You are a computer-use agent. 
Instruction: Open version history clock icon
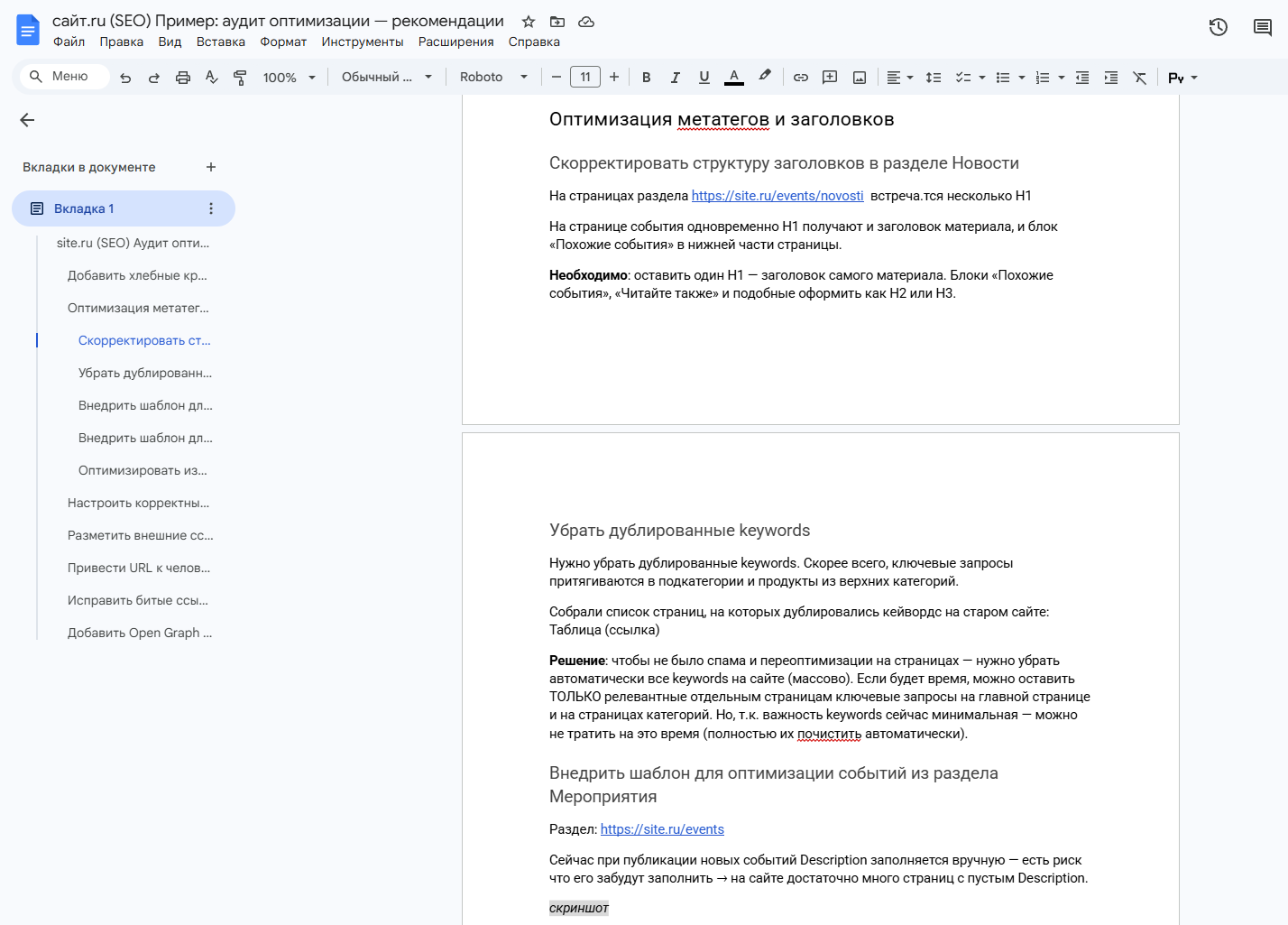pyautogui.click(x=1218, y=27)
